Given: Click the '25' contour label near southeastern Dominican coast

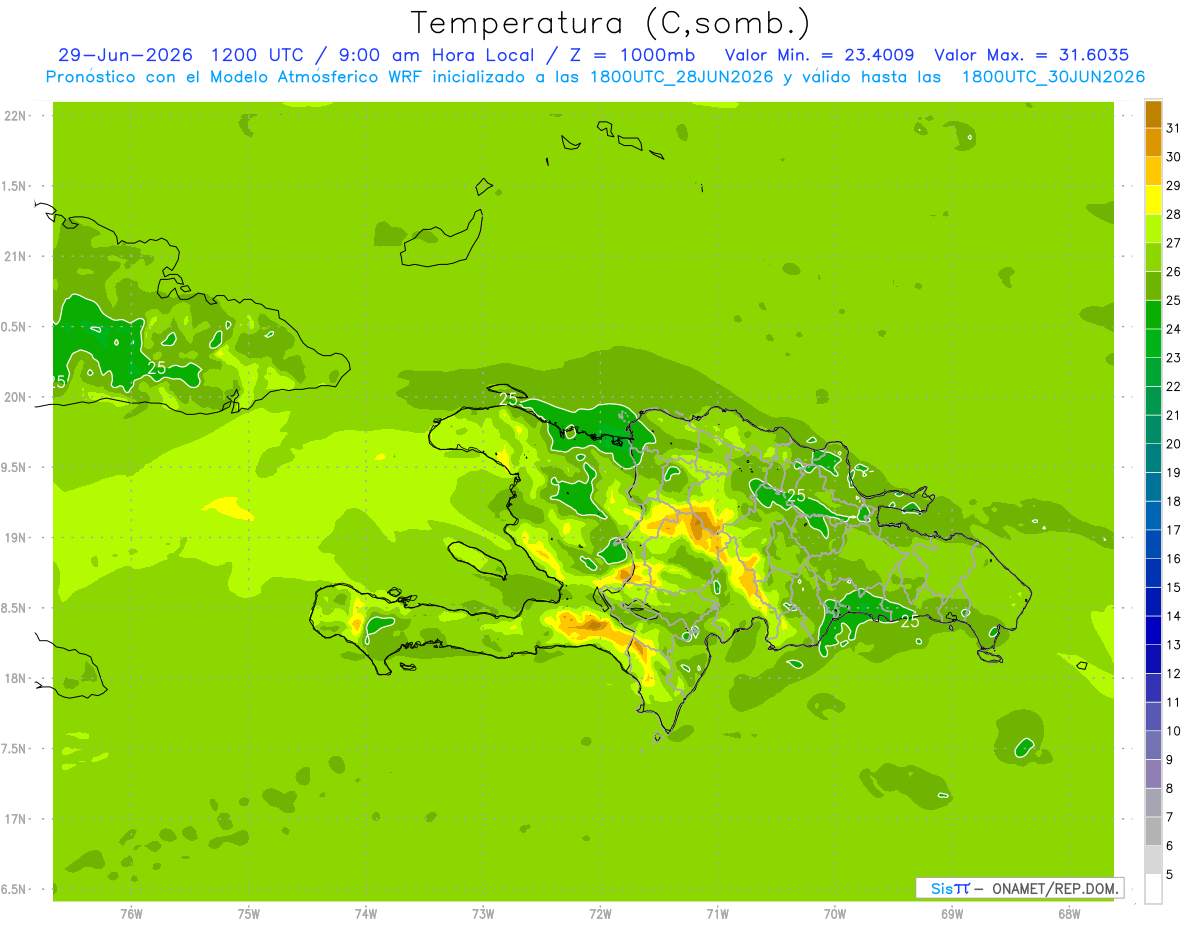Looking at the screenshot, I should [x=910, y=621].
